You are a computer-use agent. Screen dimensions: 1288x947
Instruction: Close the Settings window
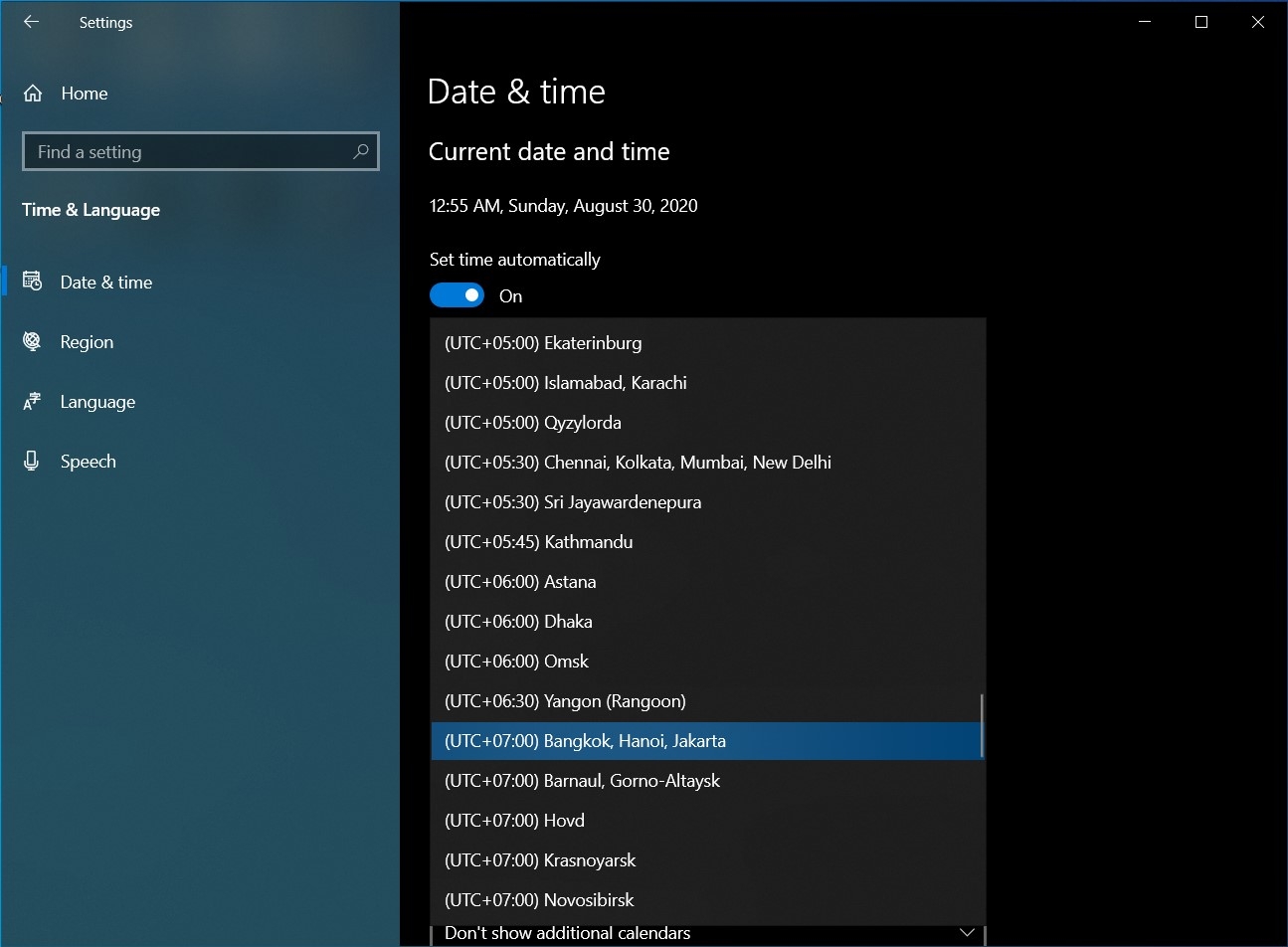(1258, 22)
